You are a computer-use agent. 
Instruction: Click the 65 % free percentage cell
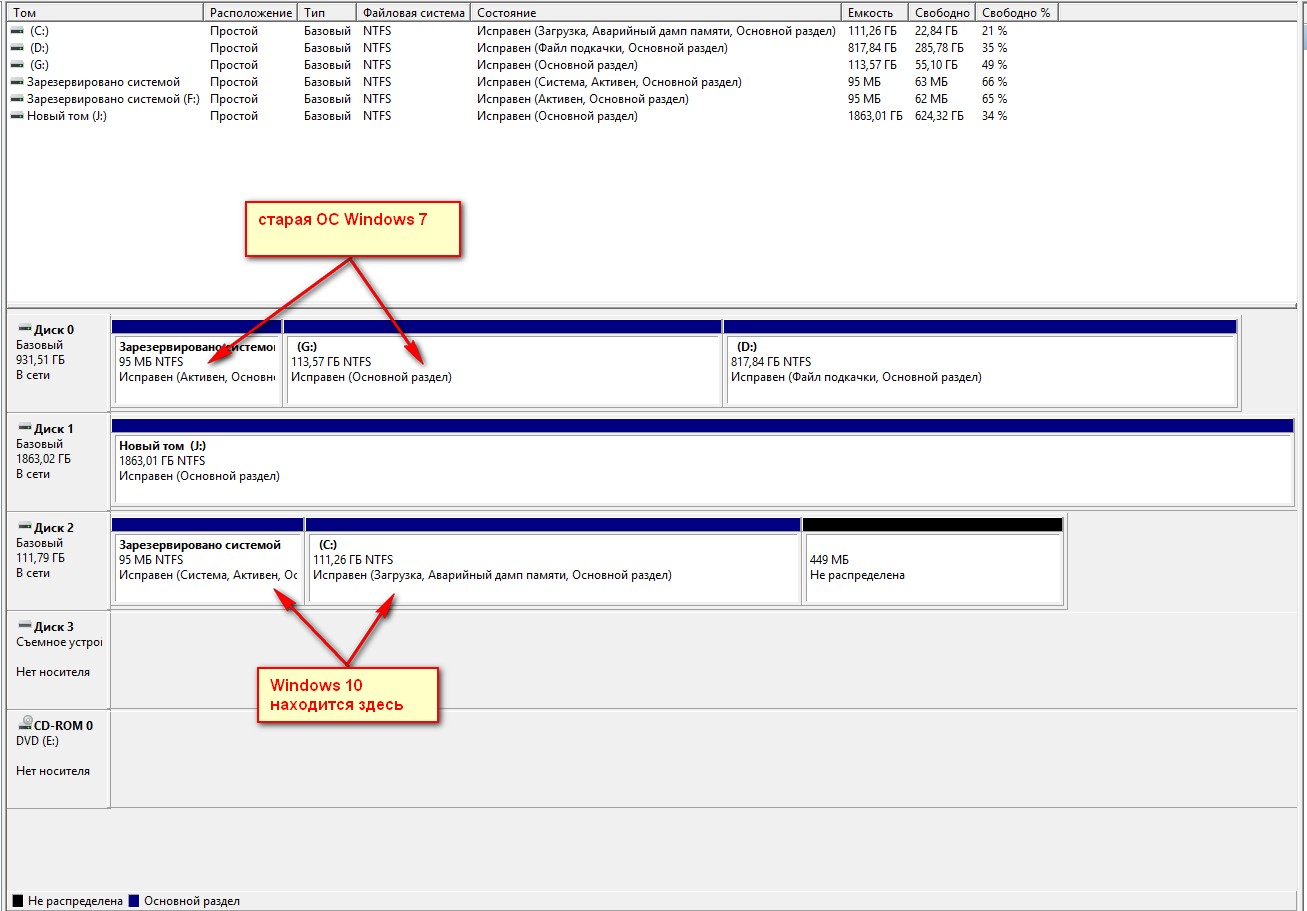tap(995, 99)
